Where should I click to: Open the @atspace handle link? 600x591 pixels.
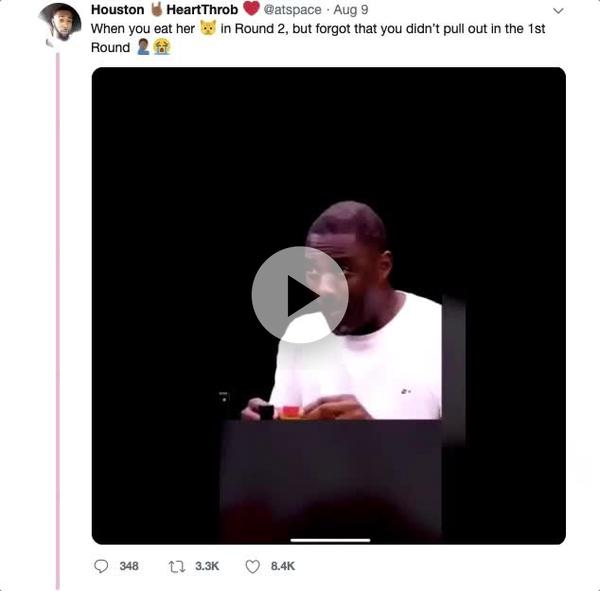[293, 10]
